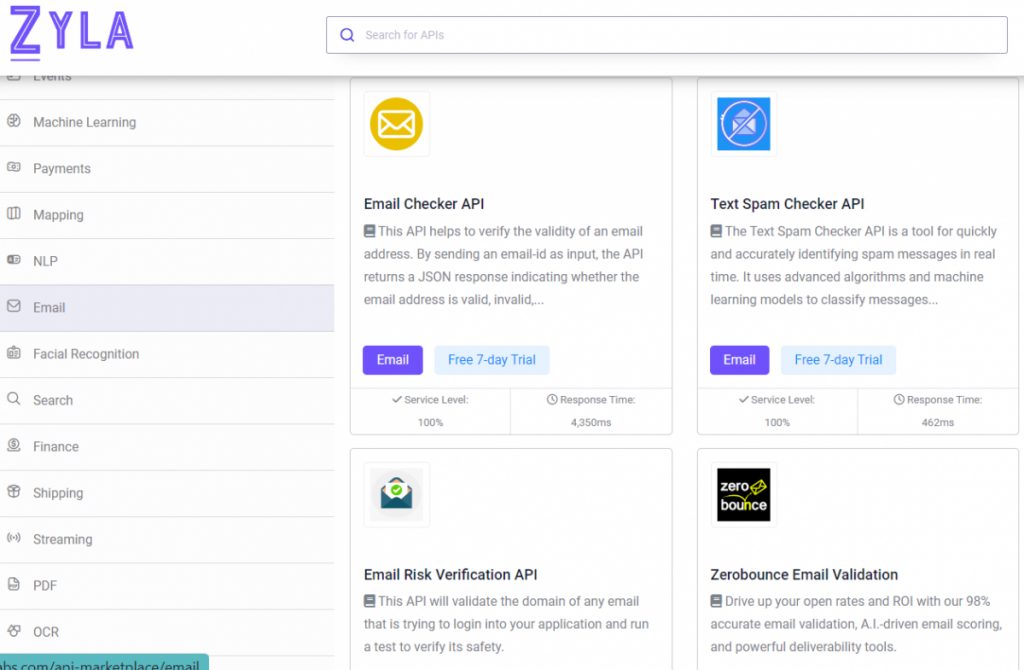The height and width of the screenshot is (670, 1024).
Task: Open the Search category in sidebar
Action: (167, 400)
